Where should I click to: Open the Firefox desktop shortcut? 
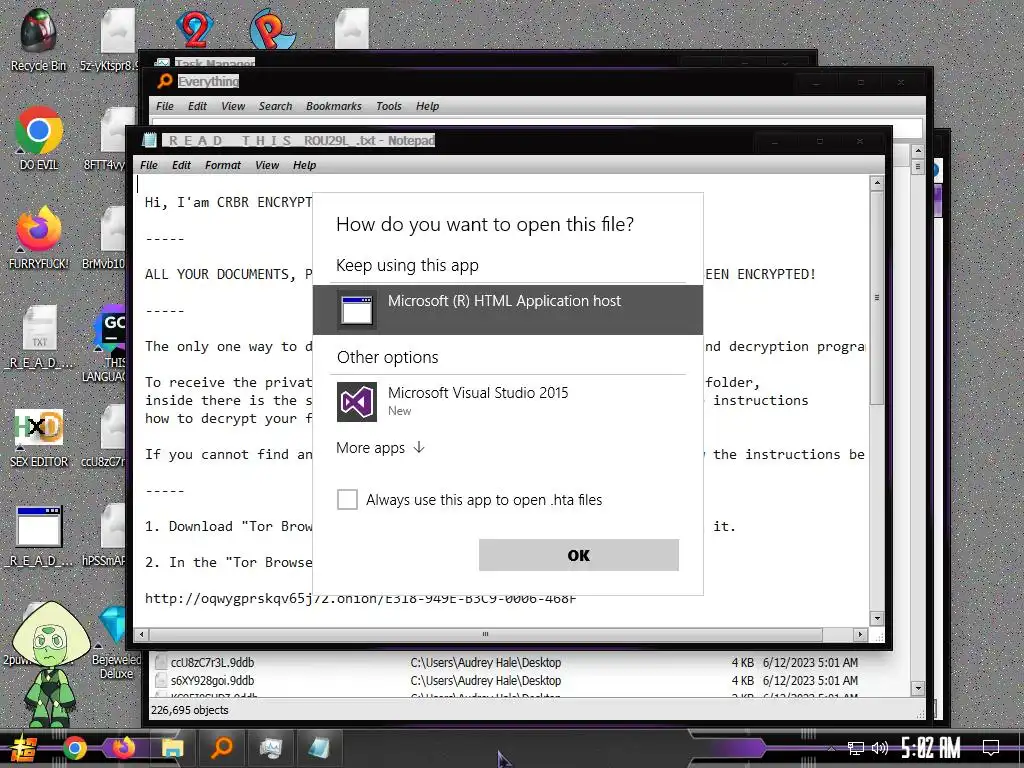(38, 238)
